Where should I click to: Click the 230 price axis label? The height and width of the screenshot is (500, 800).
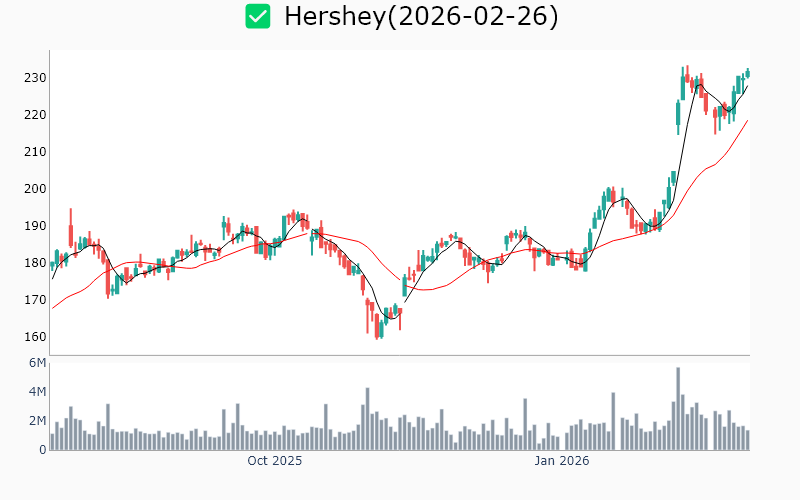pos(34,78)
